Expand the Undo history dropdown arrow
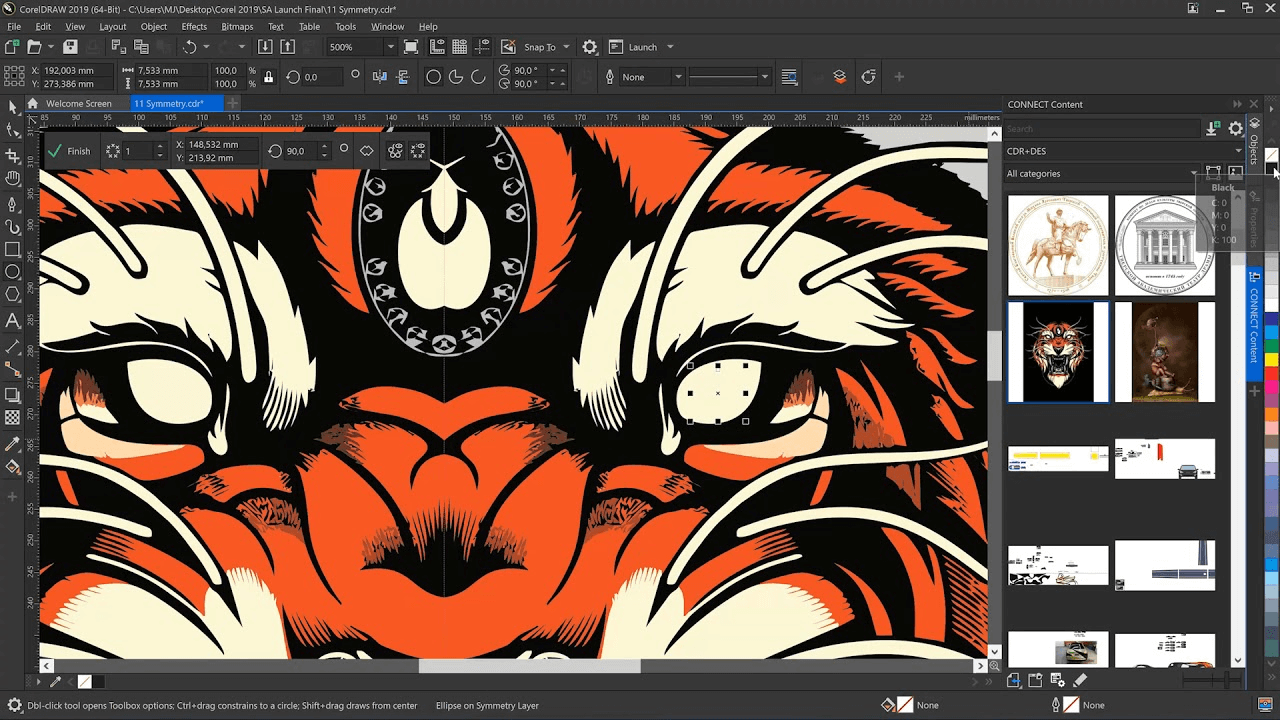Image resolution: width=1280 pixels, height=720 pixels. click(207, 47)
